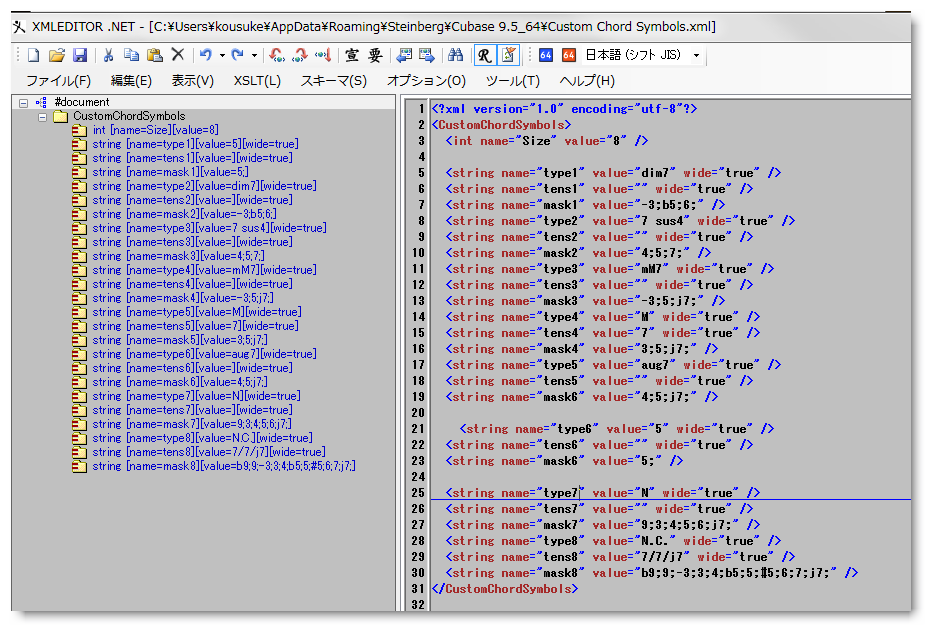This screenshot has width=934, height=634.
Task: Open the ヘルプ(H) menu
Action: [x=587, y=80]
